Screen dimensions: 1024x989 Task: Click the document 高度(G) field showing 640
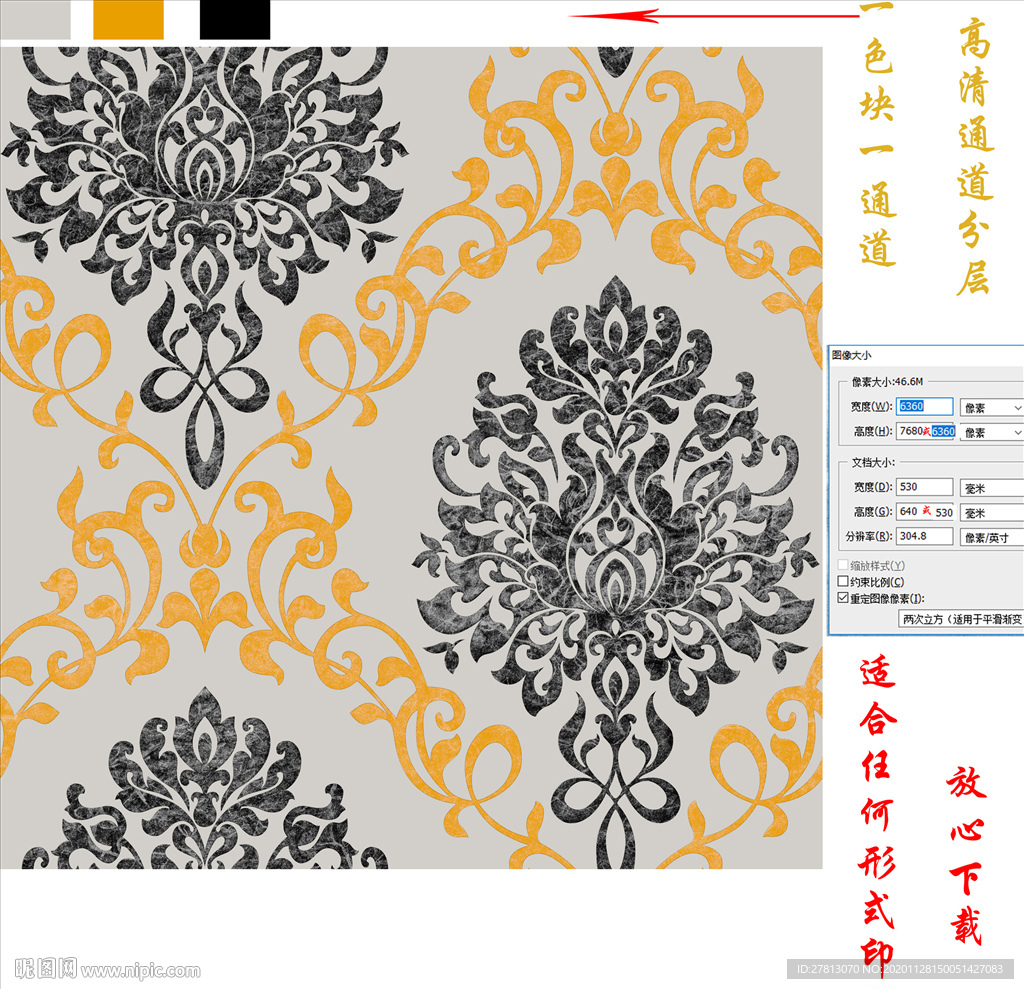point(925,511)
